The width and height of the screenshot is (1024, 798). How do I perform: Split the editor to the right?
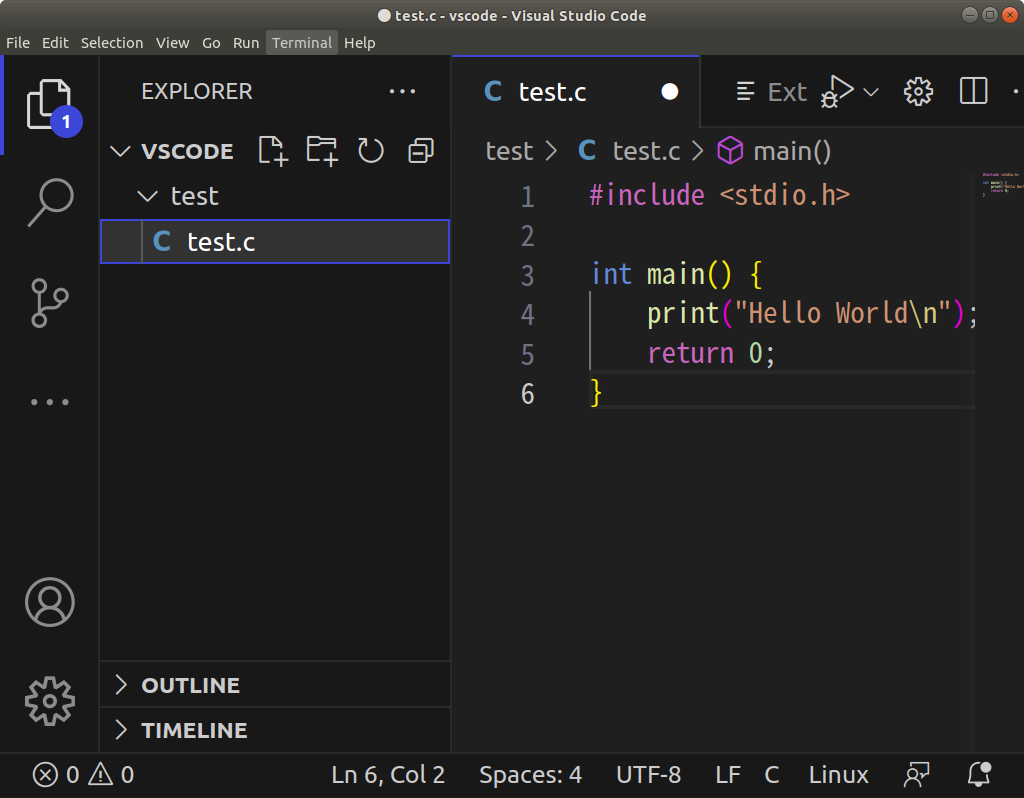click(973, 91)
